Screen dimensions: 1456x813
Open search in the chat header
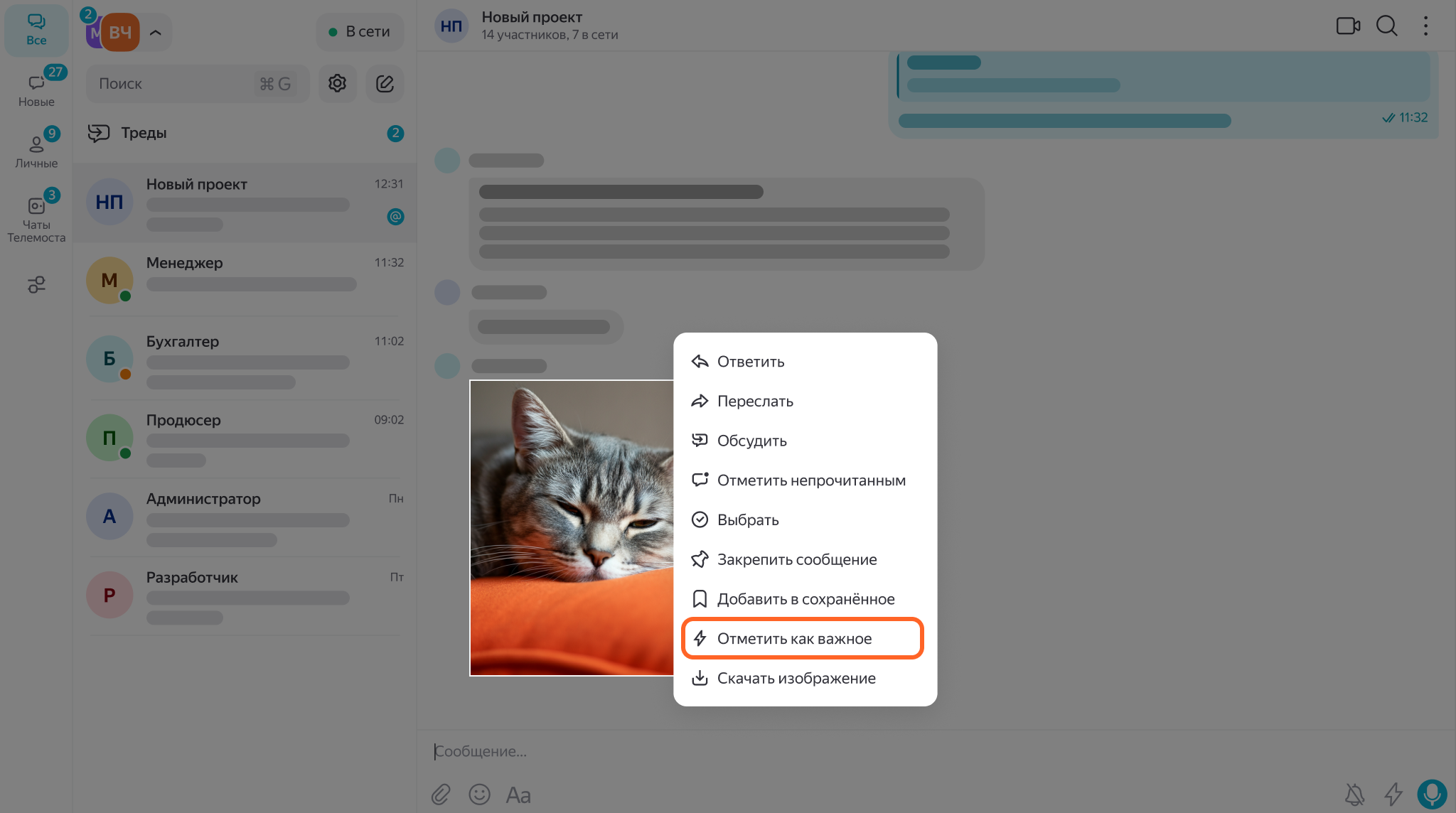point(1386,26)
